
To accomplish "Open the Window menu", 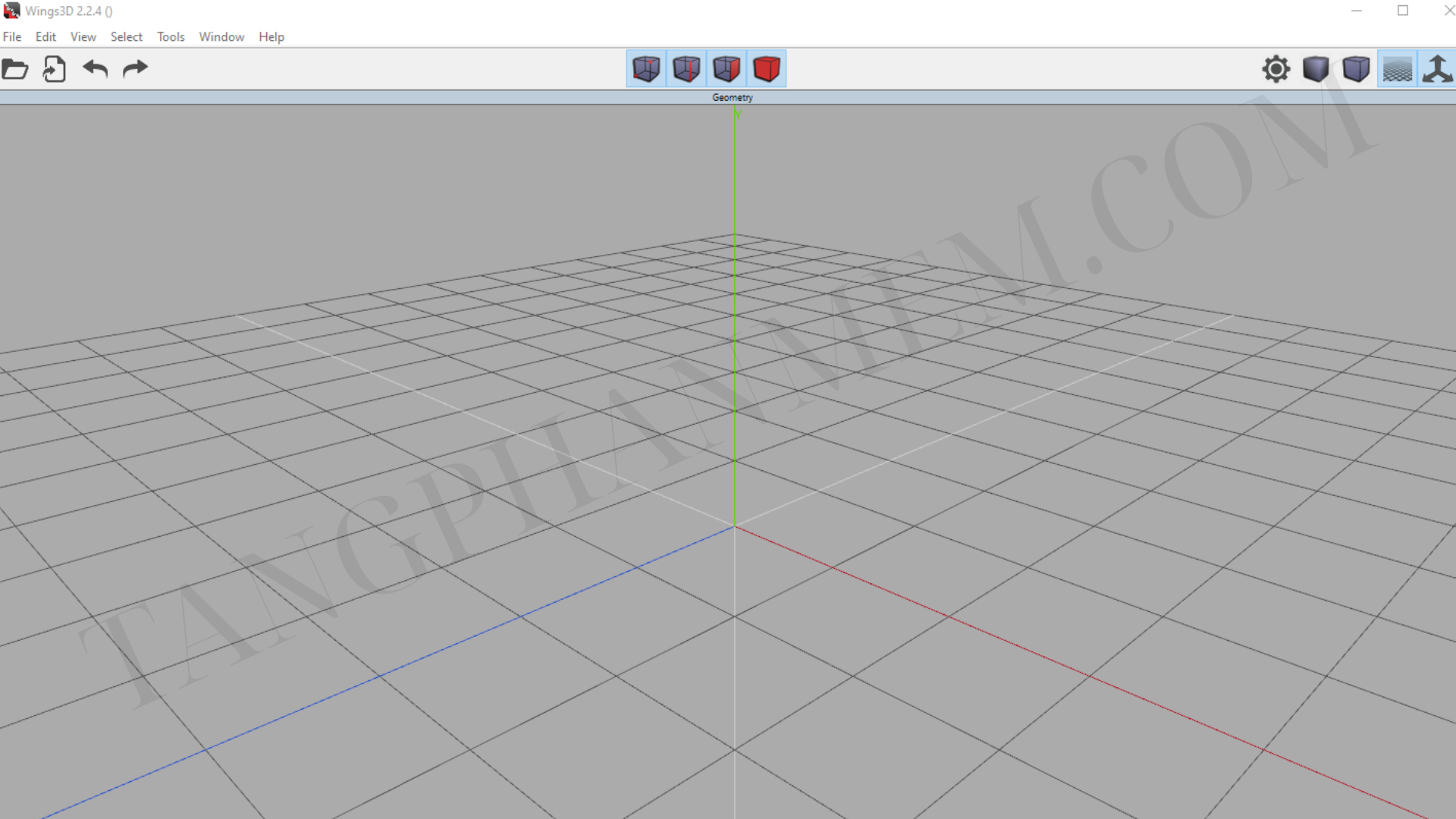I will [221, 36].
